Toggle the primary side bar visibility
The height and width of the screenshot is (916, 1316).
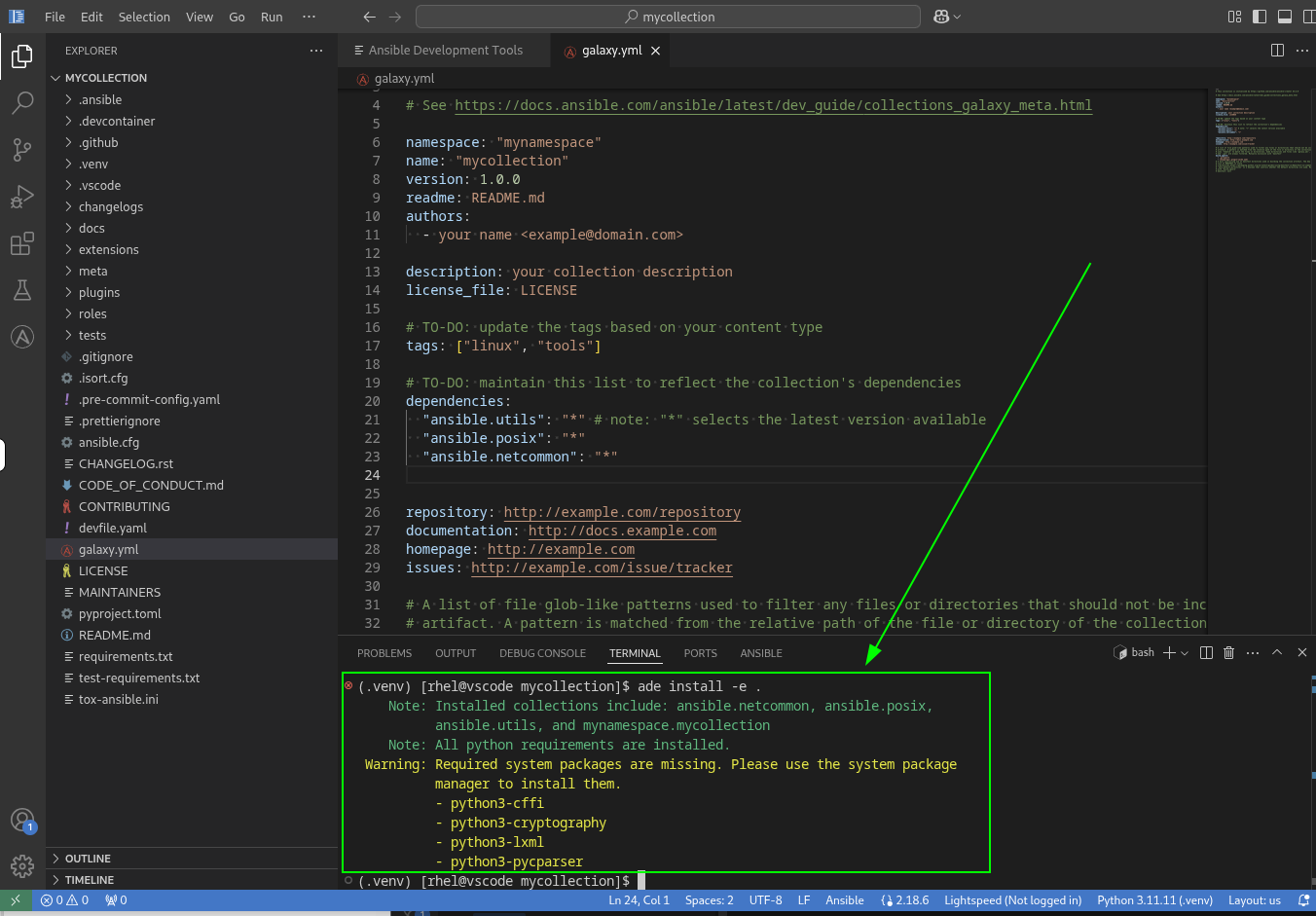point(1260,17)
